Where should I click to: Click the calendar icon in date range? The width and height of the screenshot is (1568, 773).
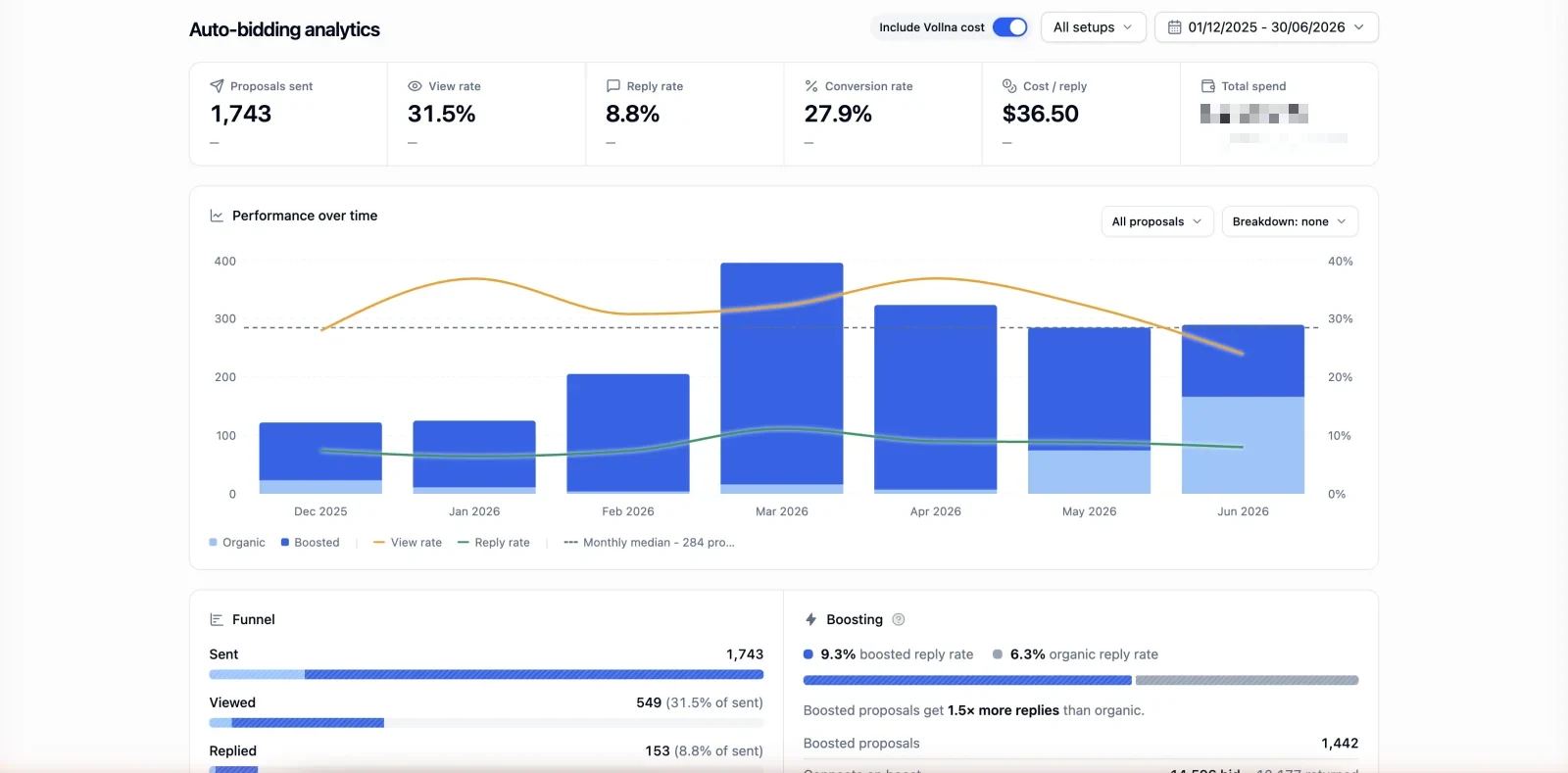1174,27
